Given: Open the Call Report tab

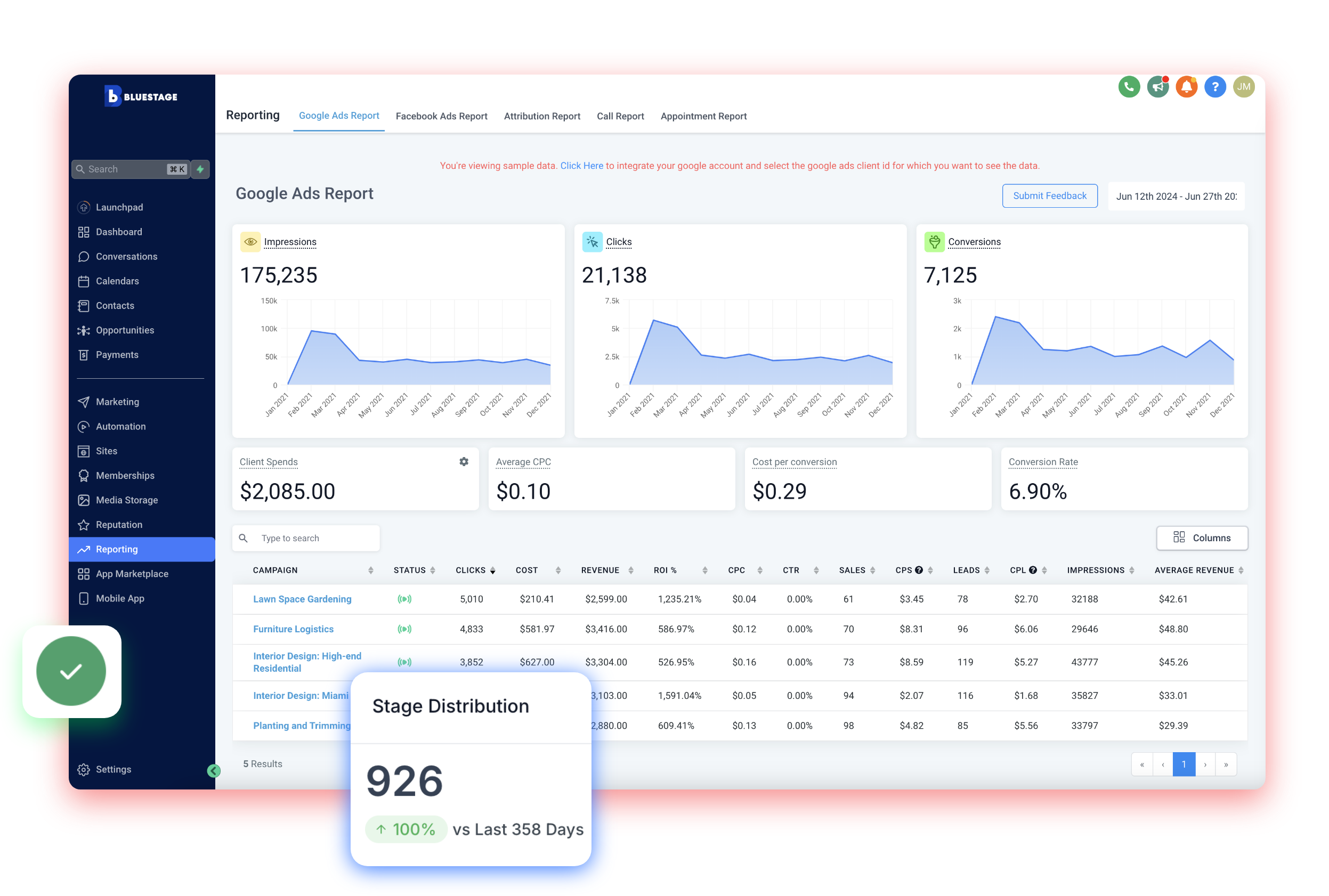Looking at the screenshot, I should pyautogui.click(x=620, y=116).
